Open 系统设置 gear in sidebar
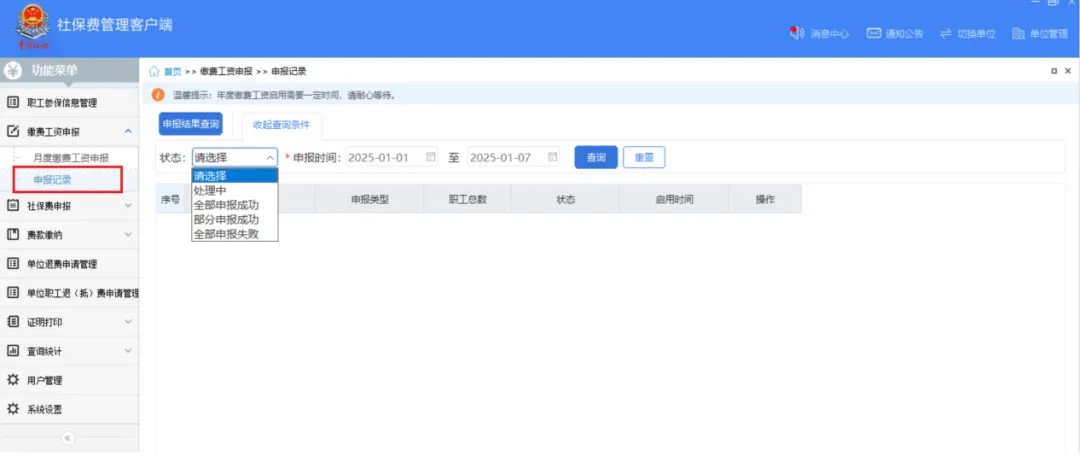The image size is (1080, 462). (x=13, y=409)
